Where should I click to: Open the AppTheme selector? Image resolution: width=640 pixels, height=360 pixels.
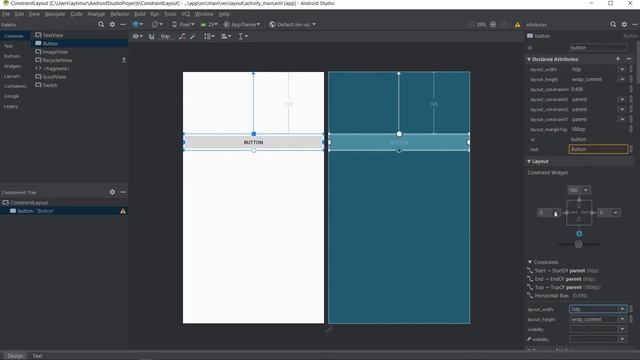[242, 24]
